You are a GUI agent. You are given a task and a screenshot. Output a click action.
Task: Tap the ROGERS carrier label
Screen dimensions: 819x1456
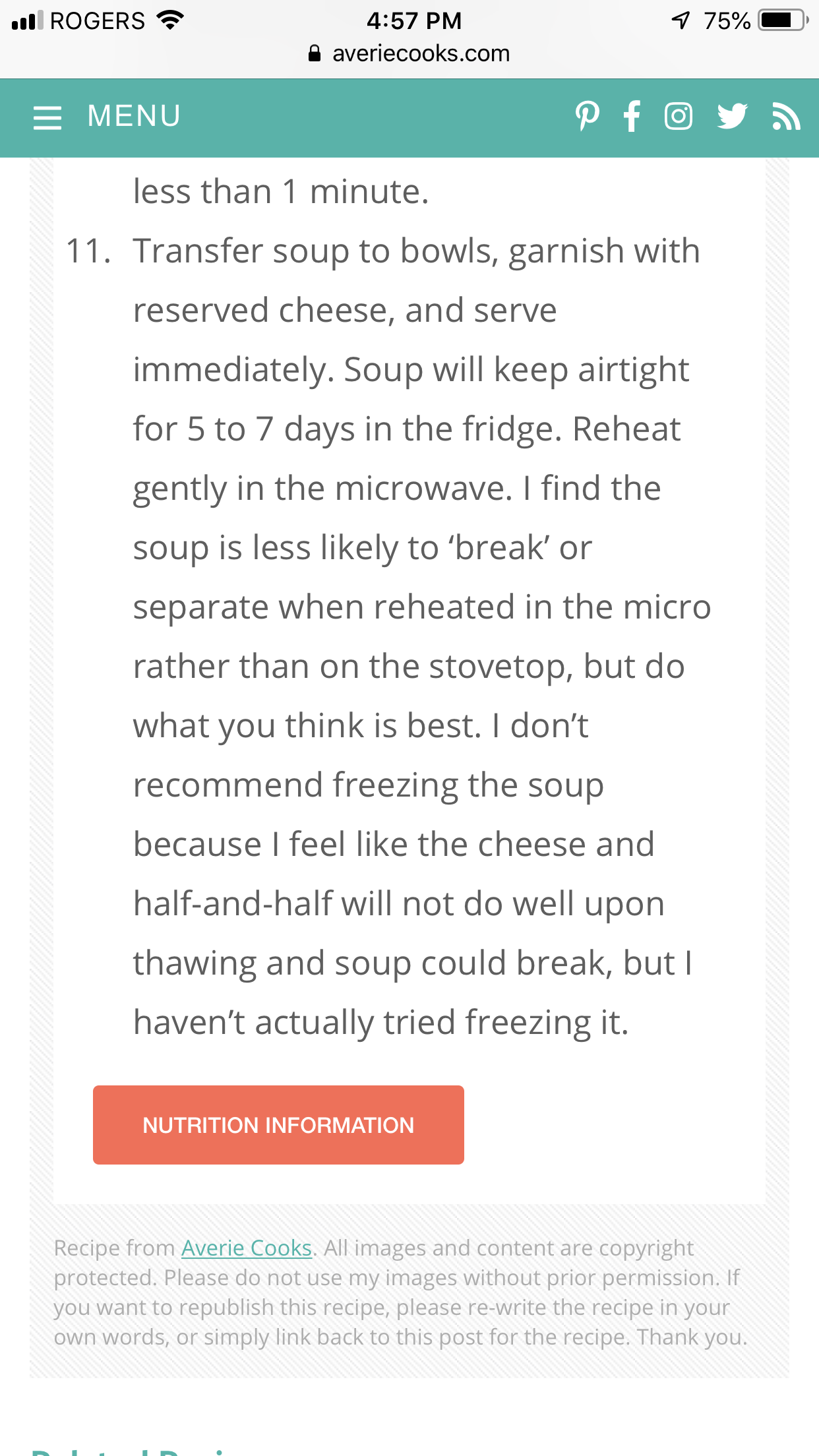point(97,21)
